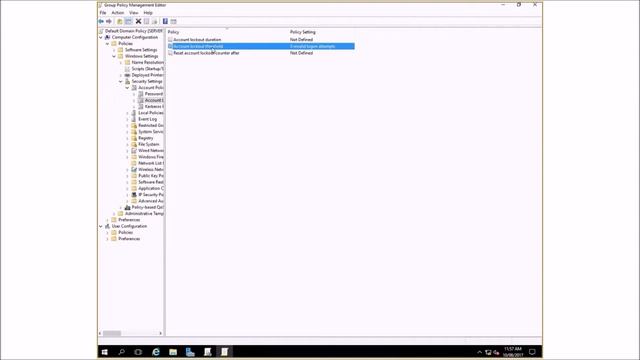Expand the Local Policies node

[127, 113]
